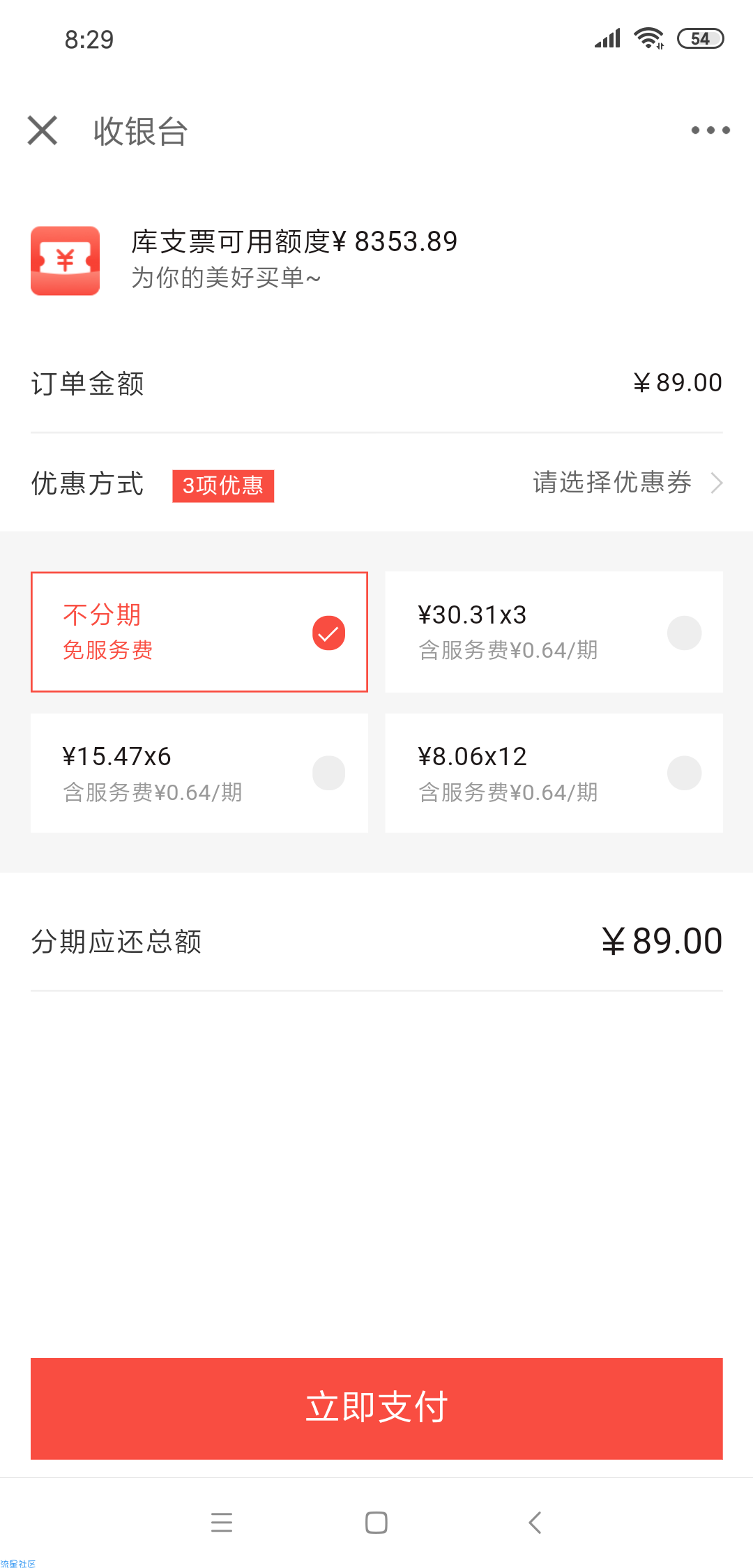
Task: Tap the Android home navigation icon
Action: click(376, 1522)
